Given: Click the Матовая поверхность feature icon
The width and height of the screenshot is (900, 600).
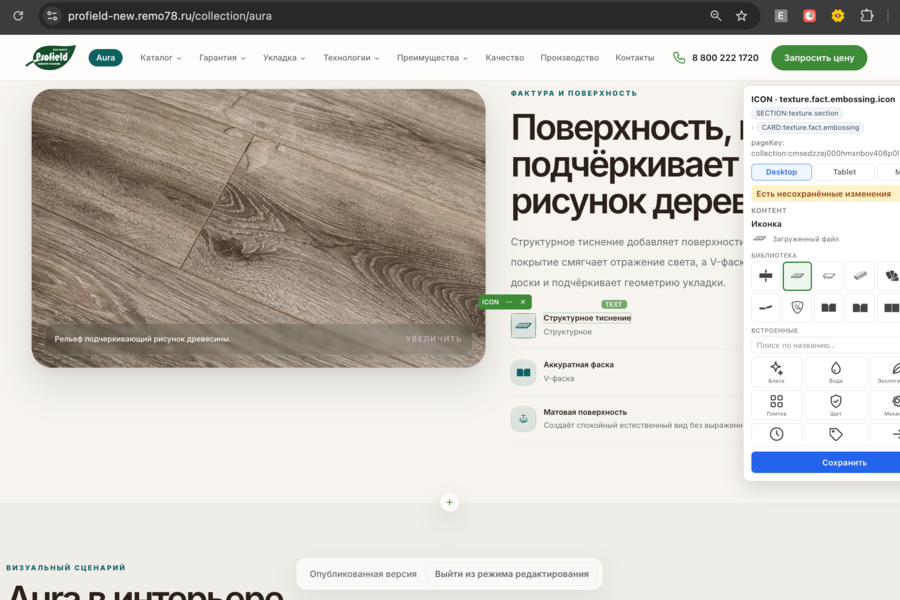Looking at the screenshot, I should pos(523,419).
